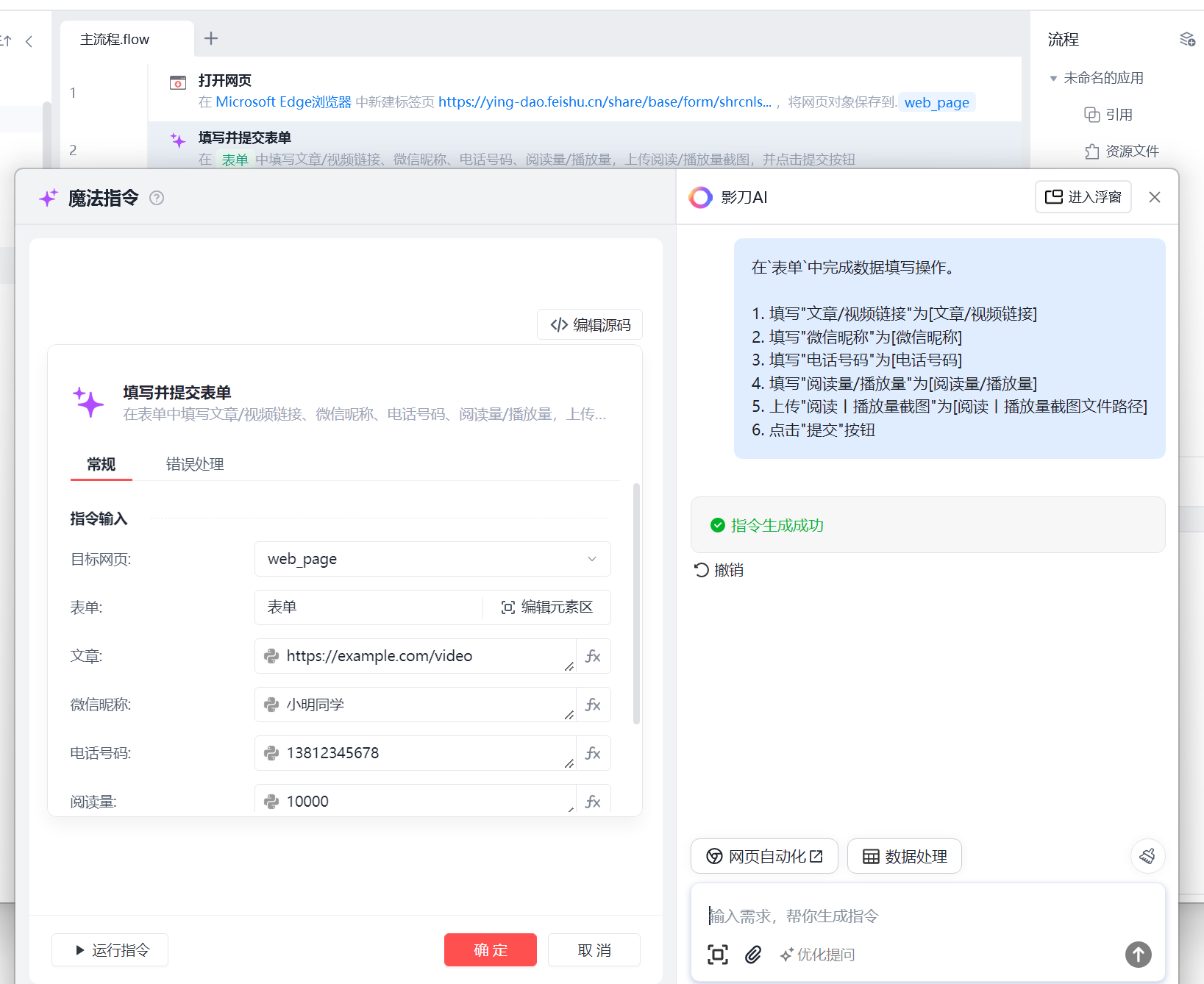Collapse the left panel with chevron arrow
The width and height of the screenshot is (1204, 984).
[29, 41]
